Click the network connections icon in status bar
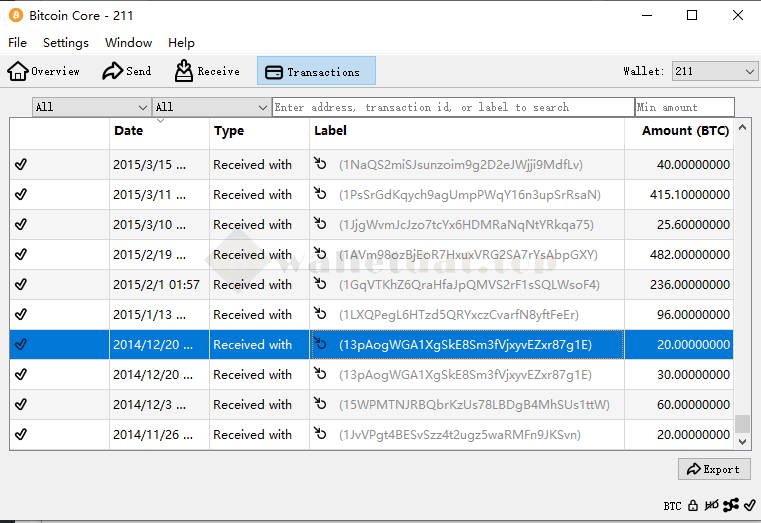This screenshot has width=761, height=523. (x=730, y=506)
